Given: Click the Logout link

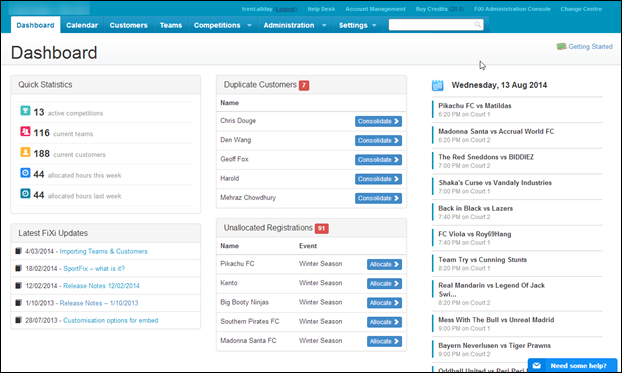Looking at the screenshot, I should pos(285,9).
